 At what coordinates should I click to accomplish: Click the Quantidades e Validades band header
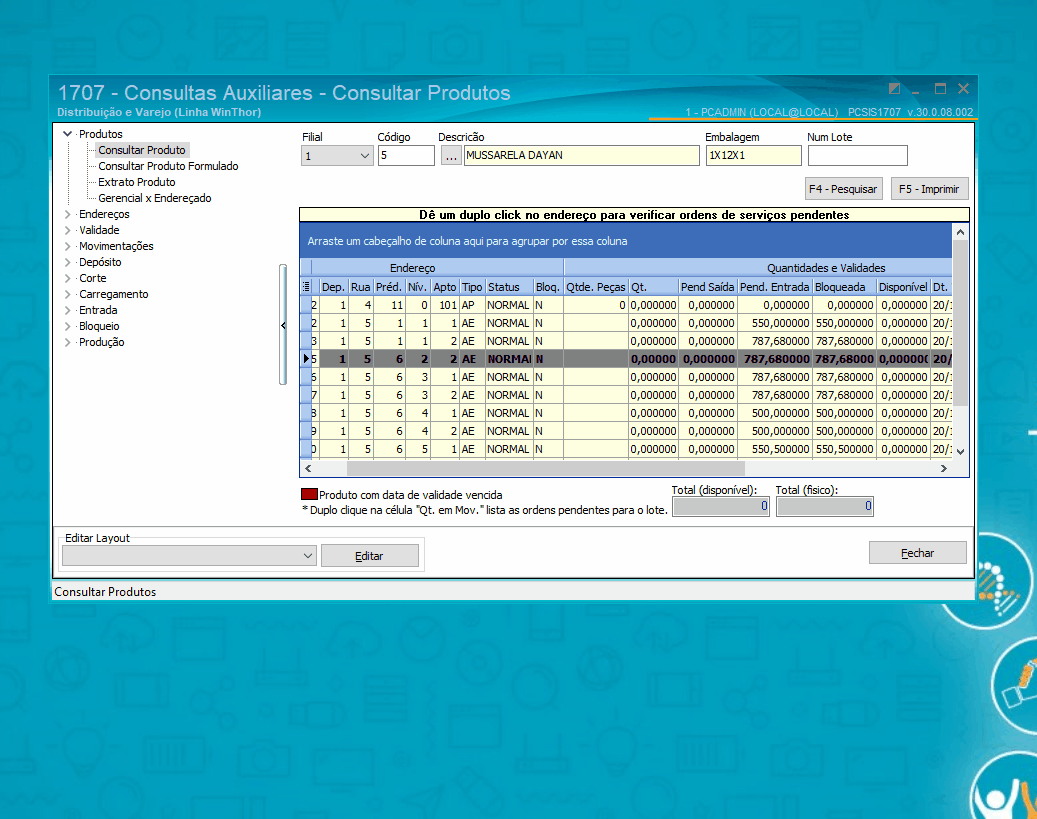click(759, 268)
